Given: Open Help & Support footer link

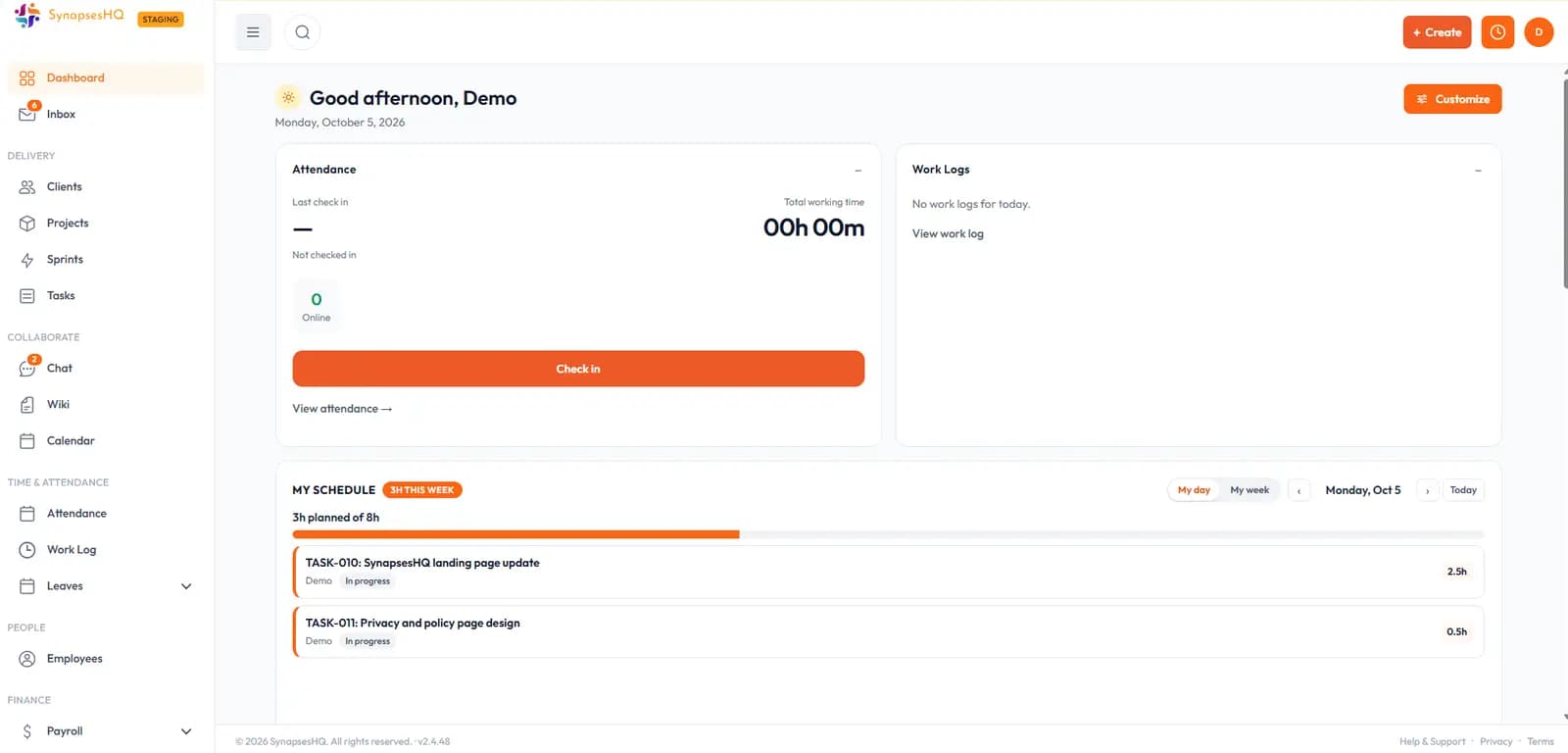Looking at the screenshot, I should tap(1432, 742).
